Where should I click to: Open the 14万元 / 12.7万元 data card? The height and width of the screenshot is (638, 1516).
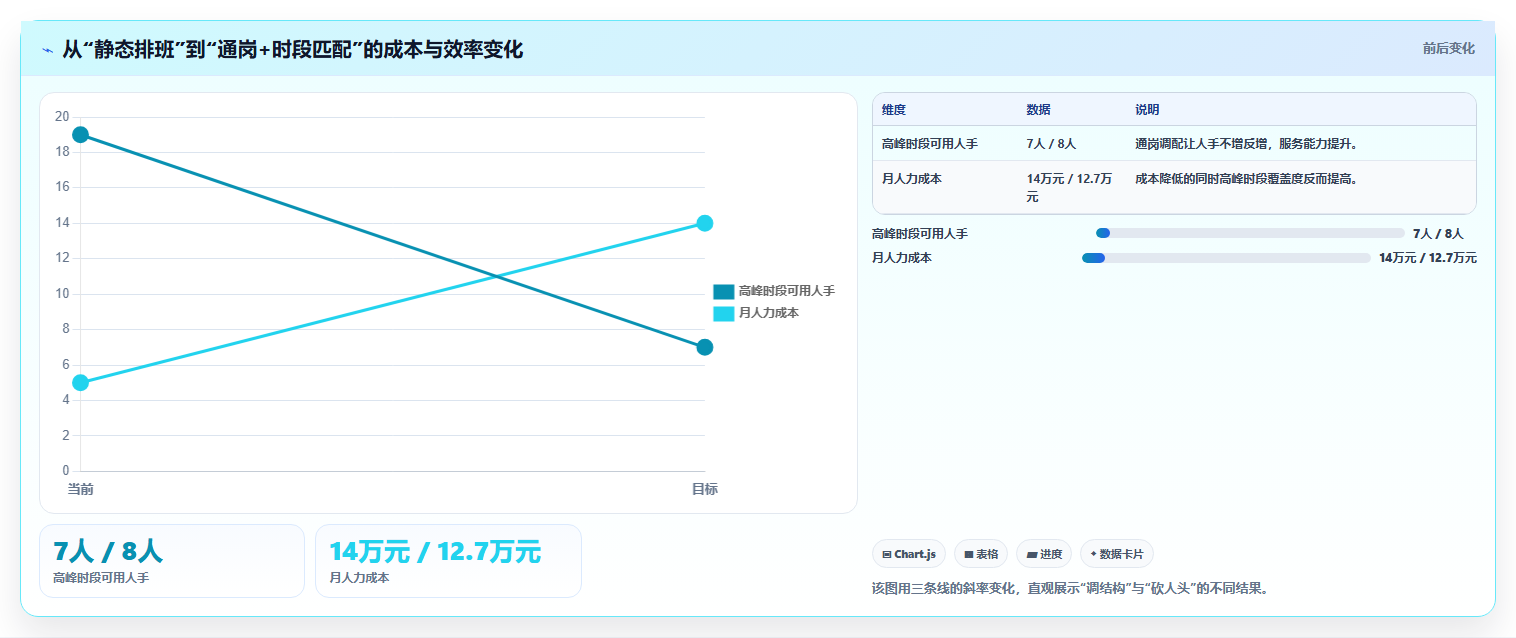[x=448, y=561]
